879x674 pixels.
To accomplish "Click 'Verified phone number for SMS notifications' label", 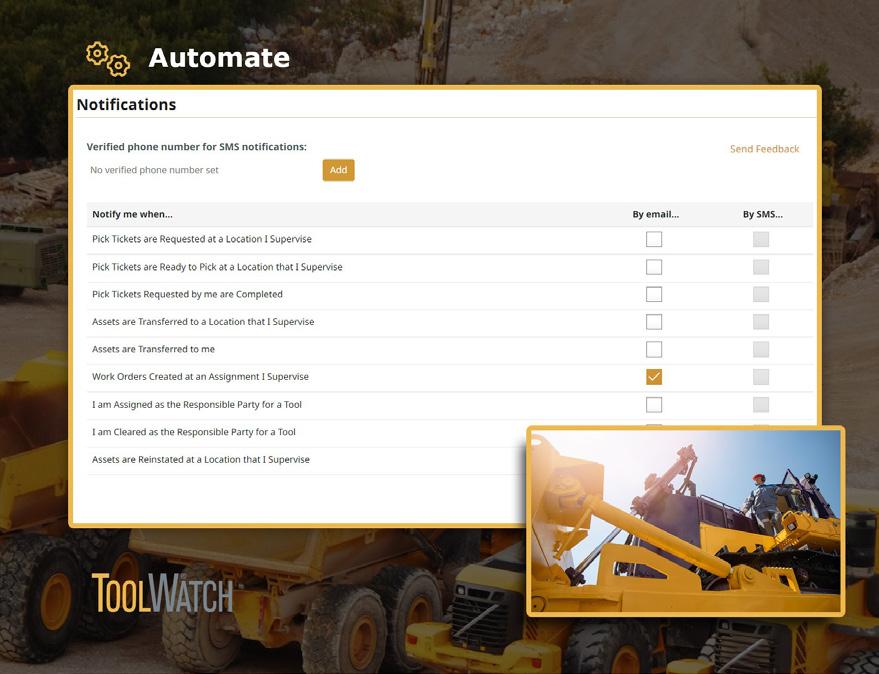I will [x=196, y=147].
